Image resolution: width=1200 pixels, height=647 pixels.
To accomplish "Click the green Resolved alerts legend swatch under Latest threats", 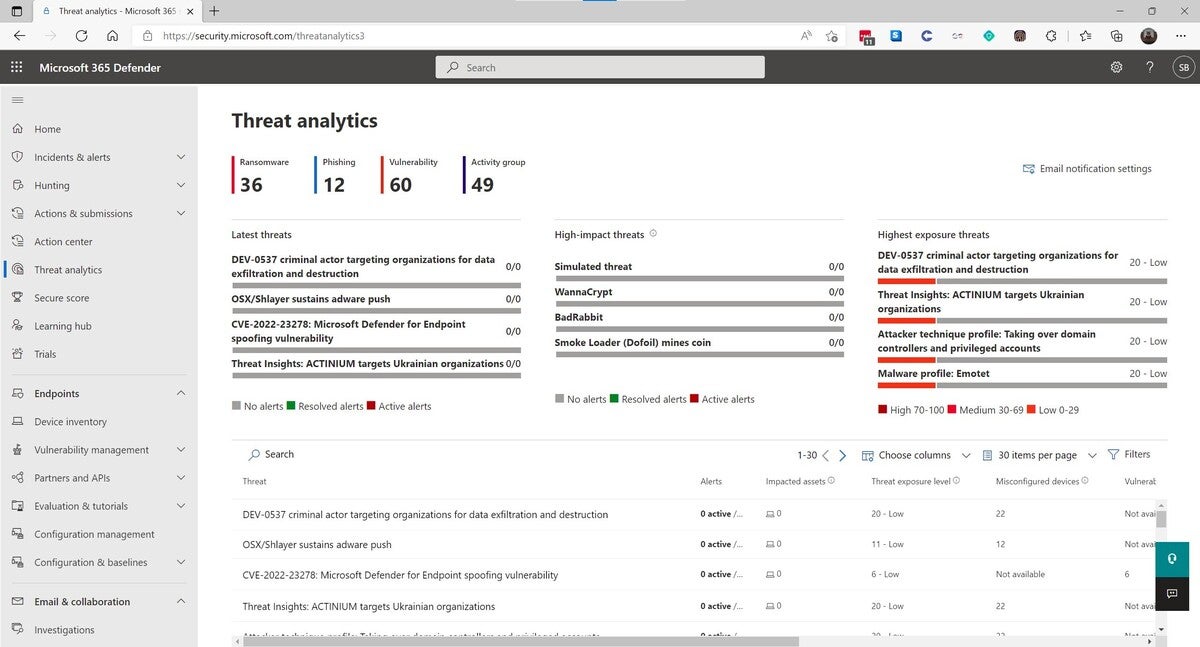I will [291, 406].
